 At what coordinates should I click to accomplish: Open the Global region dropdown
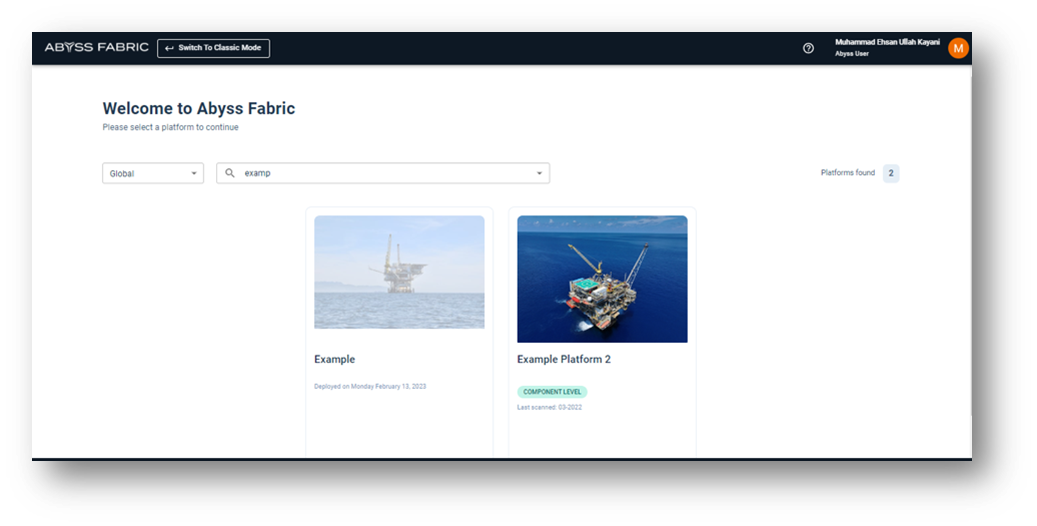[153, 173]
